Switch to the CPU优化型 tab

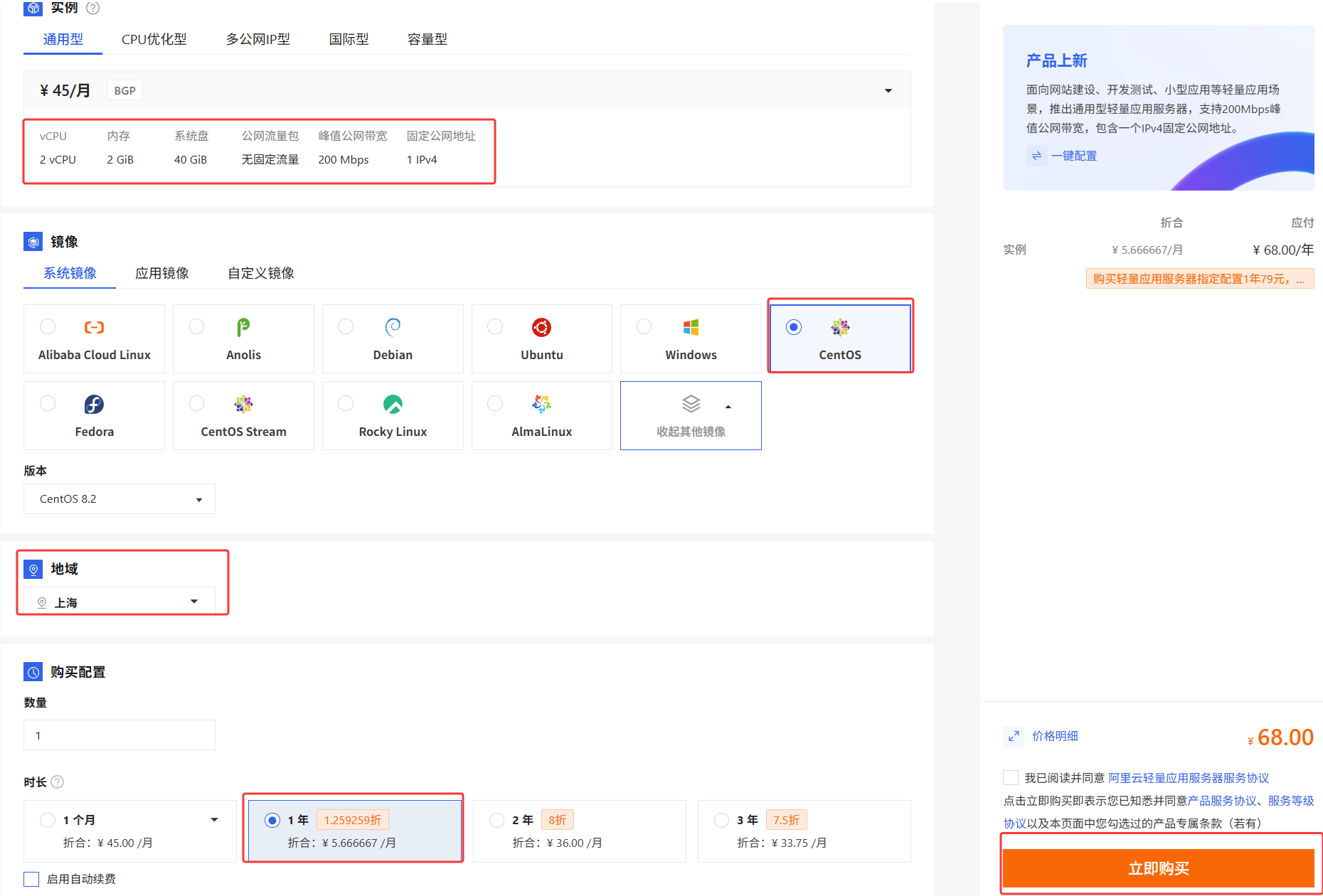tap(153, 39)
